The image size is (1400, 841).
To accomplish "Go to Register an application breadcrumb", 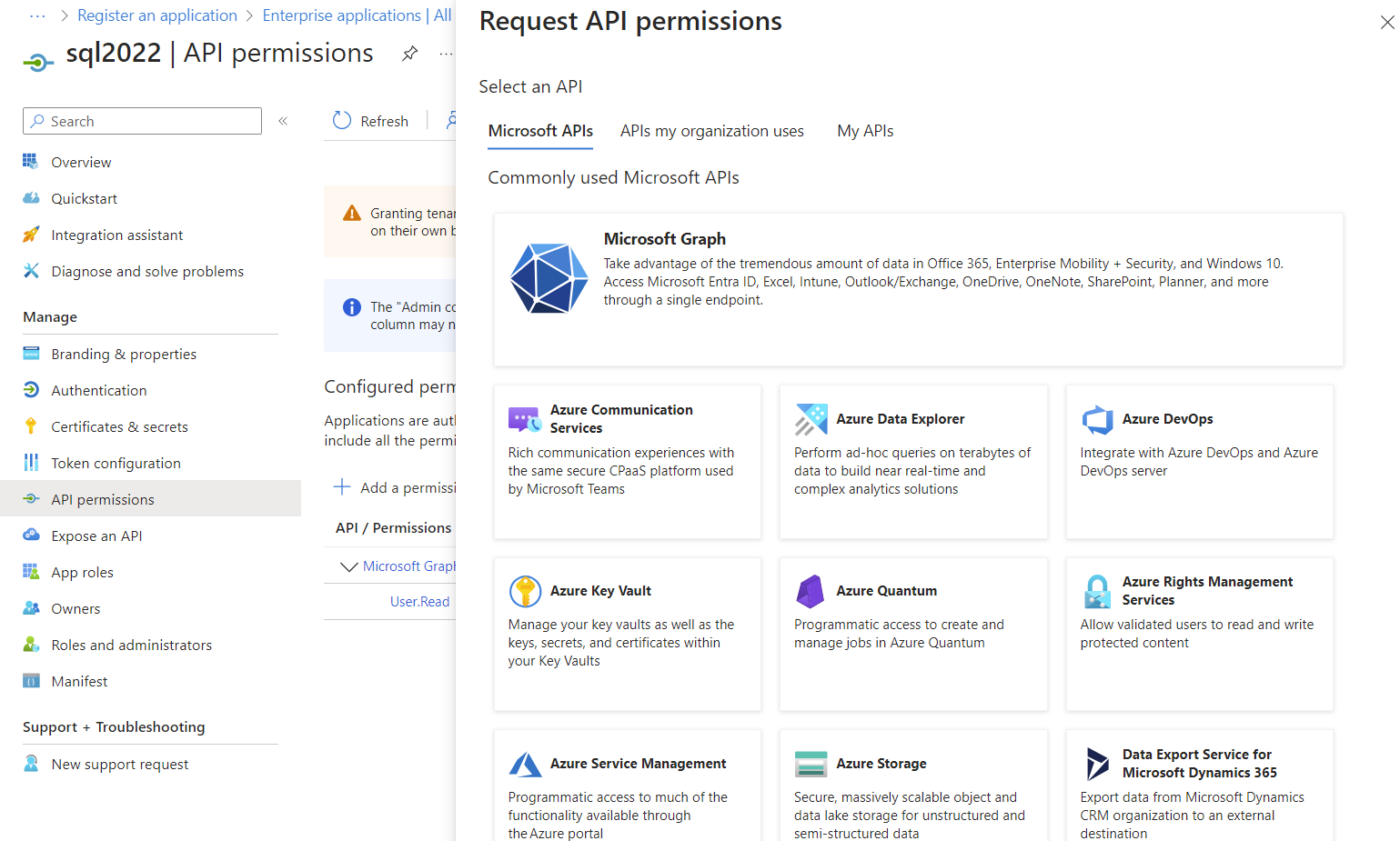I will pyautogui.click(x=157, y=15).
